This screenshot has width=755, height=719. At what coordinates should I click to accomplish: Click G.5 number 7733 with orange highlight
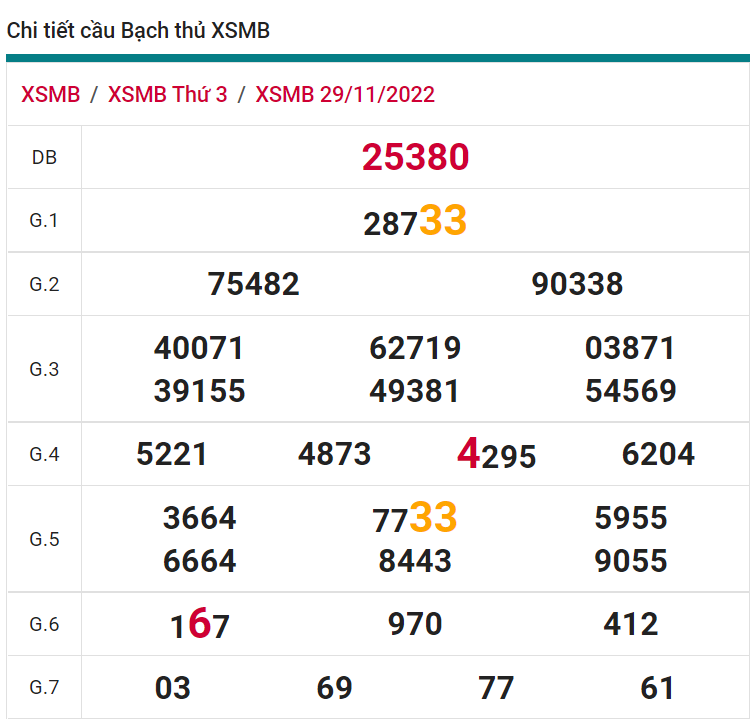[415, 519]
